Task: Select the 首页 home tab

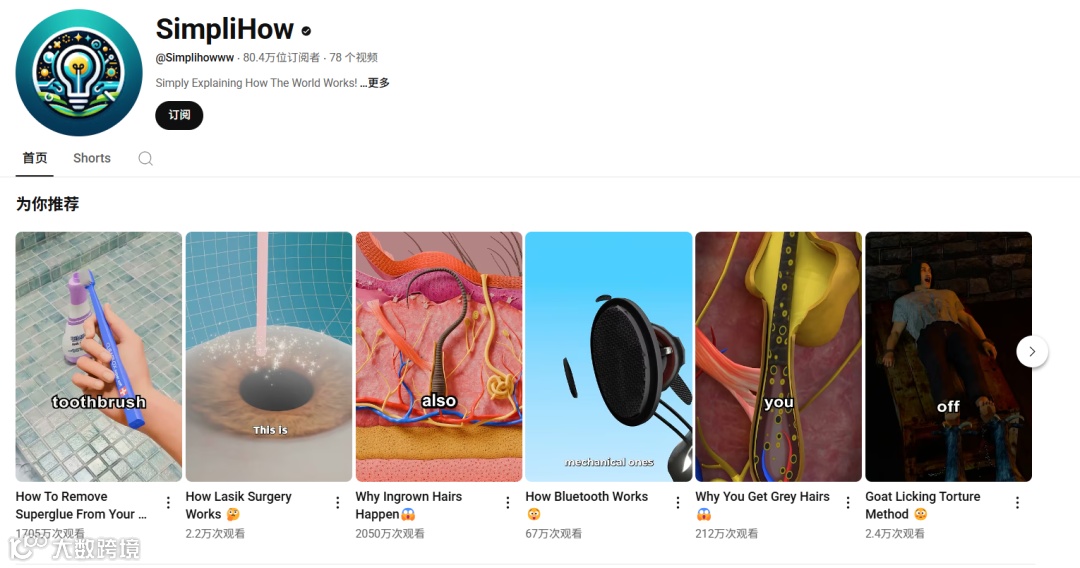Action: coord(34,158)
